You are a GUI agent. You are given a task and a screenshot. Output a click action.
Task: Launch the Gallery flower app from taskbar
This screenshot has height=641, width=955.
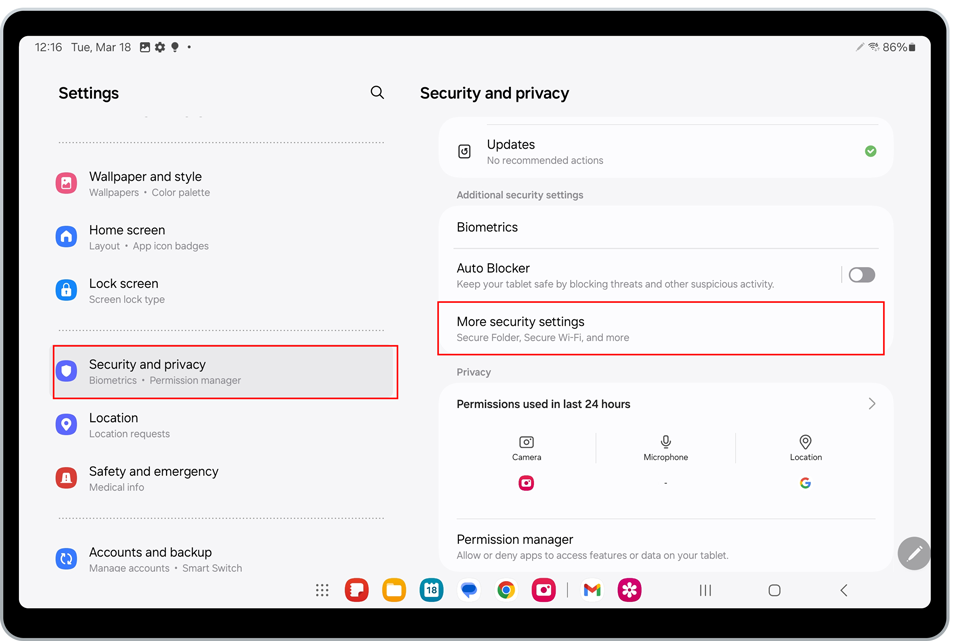629,590
